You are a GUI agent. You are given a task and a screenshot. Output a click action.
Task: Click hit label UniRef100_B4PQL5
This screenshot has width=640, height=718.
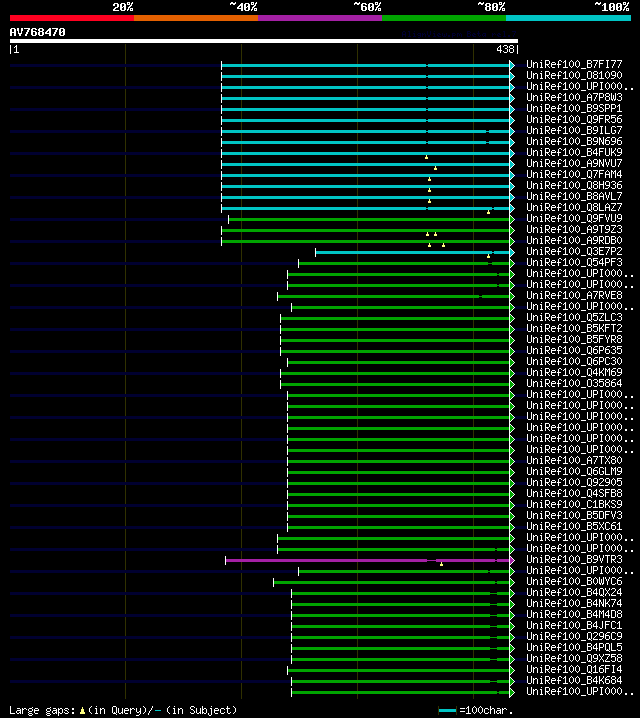pyautogui.click(x=574, y=647)
